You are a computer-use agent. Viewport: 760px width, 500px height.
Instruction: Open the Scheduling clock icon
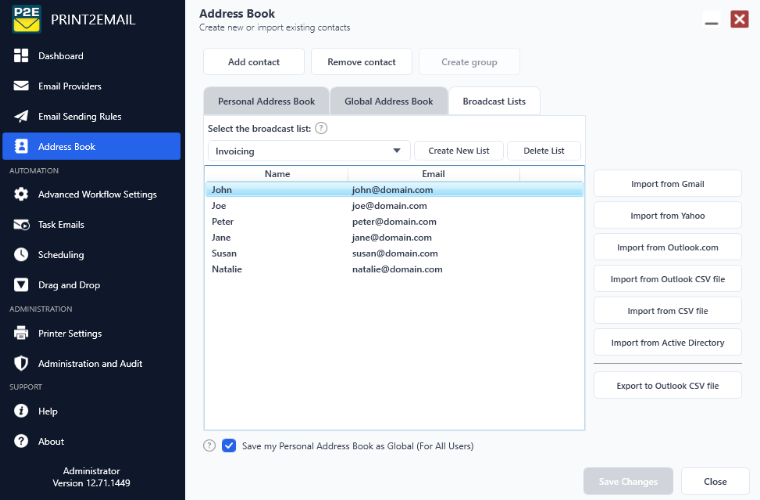coord(21,254)
